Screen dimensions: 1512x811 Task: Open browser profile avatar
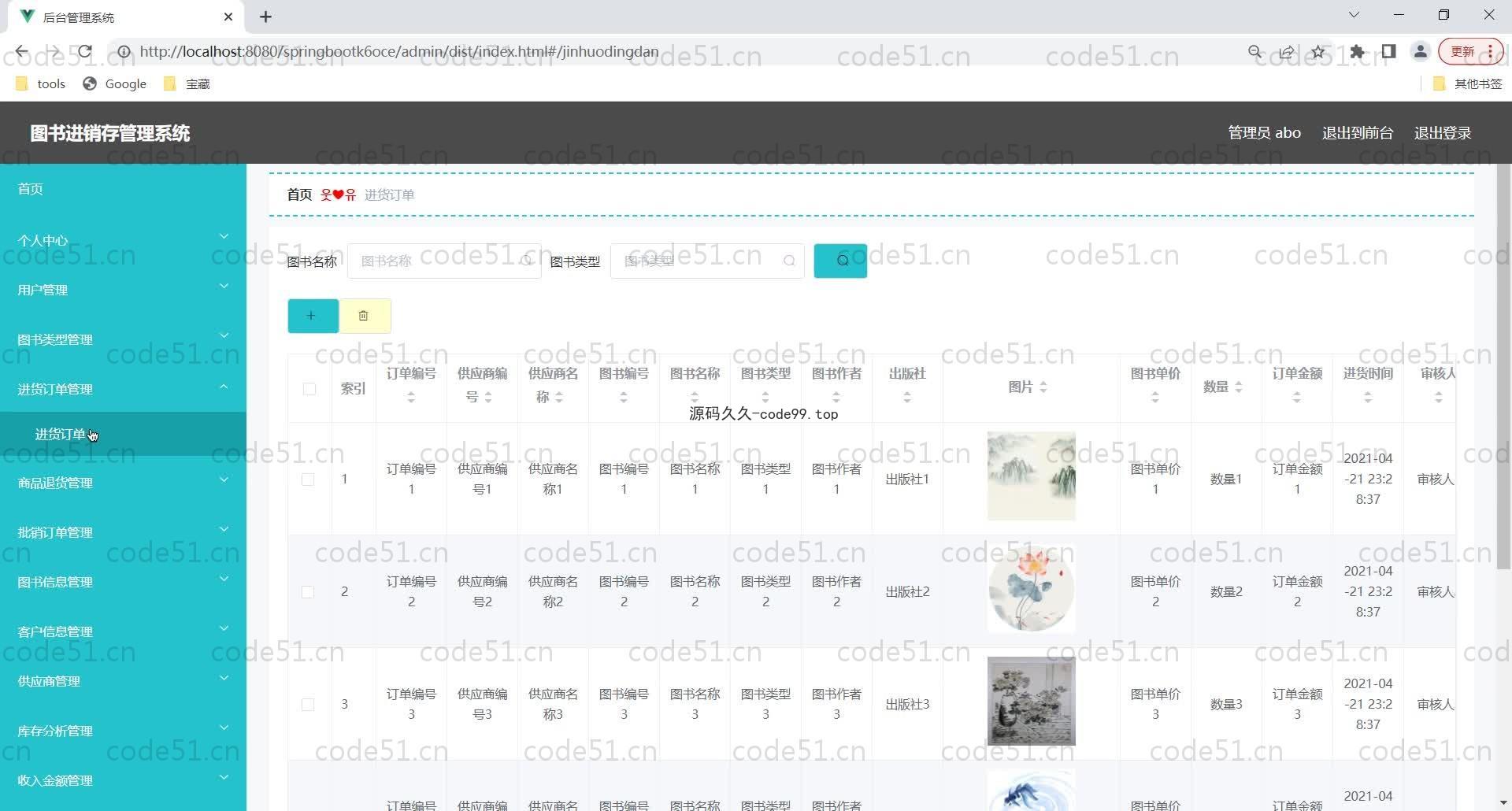pos(1420,52)
